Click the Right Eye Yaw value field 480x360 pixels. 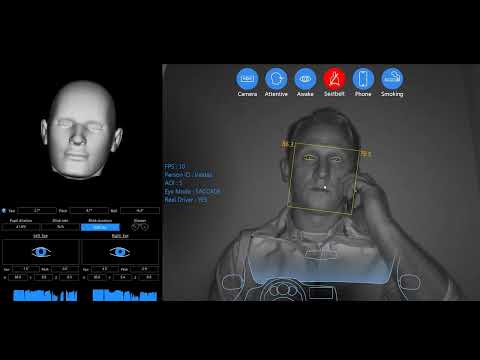(105, 269)
